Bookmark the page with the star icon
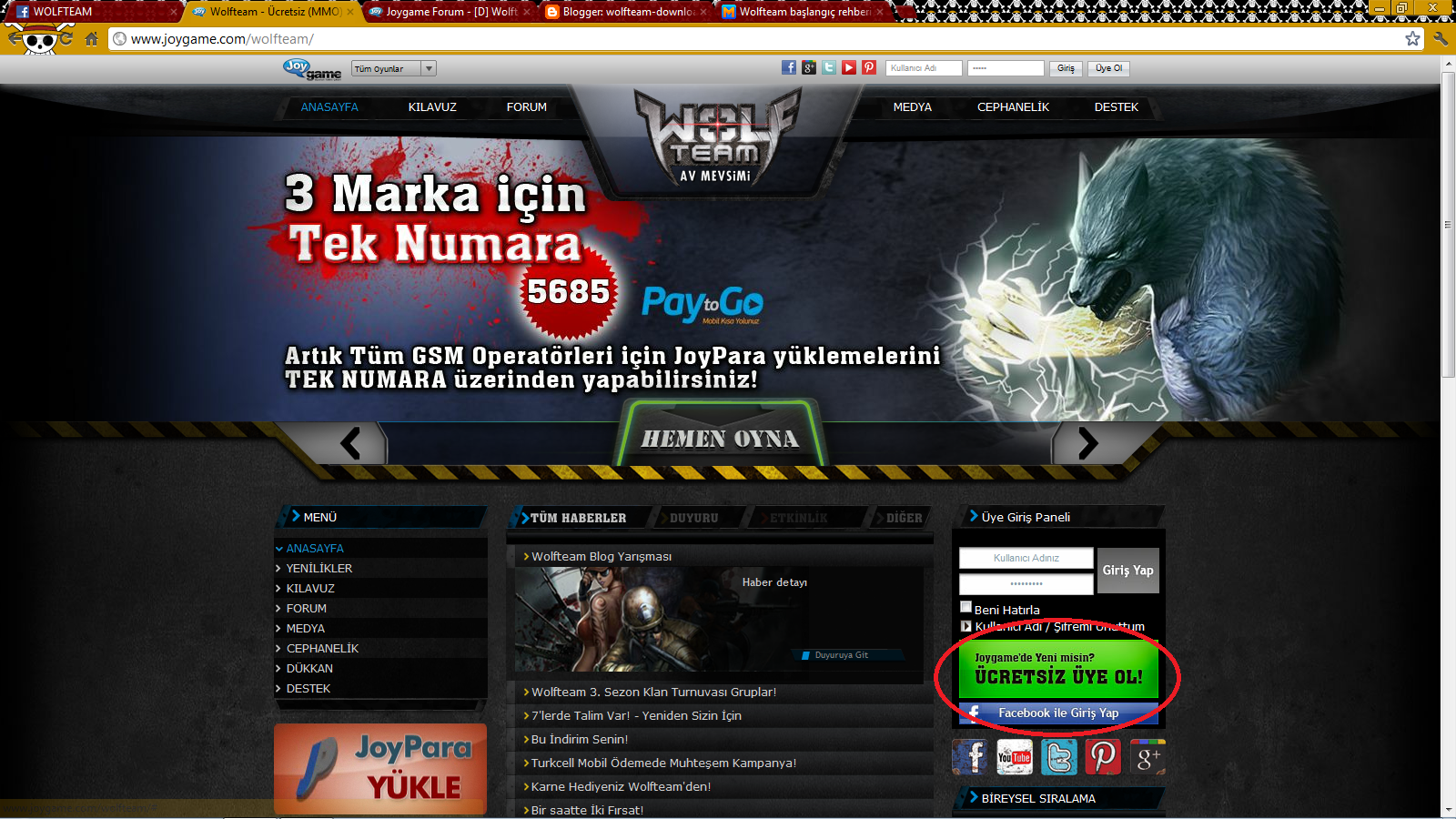Image resolution: width=1456 pixels, height=819 pixels. pos(1413,39)
